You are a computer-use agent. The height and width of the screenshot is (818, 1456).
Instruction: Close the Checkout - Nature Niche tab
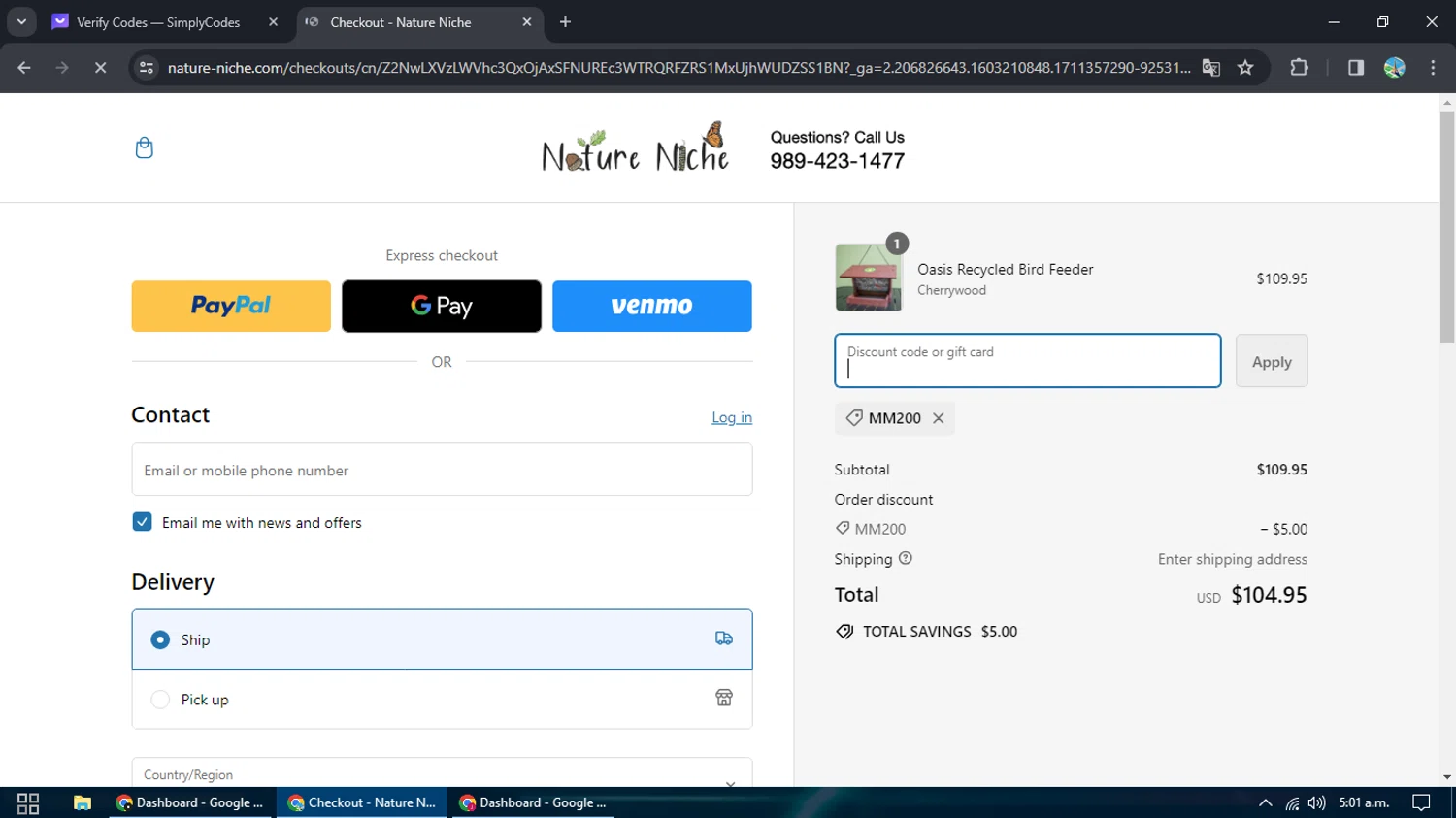click(x=527, y=22)
